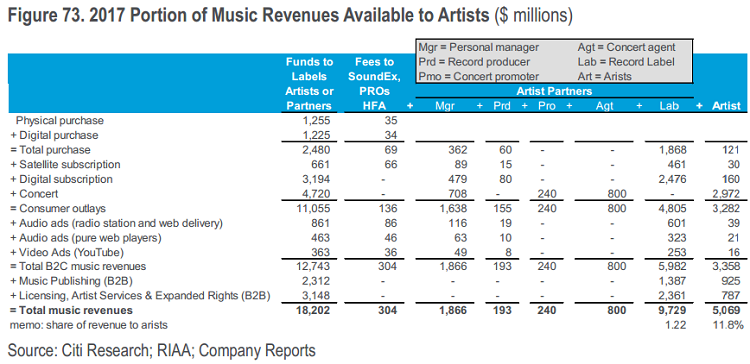Viewport: 750px width, 364px height.
Task: Click the 'Physical purchase' row label
Action: point(60,121)
